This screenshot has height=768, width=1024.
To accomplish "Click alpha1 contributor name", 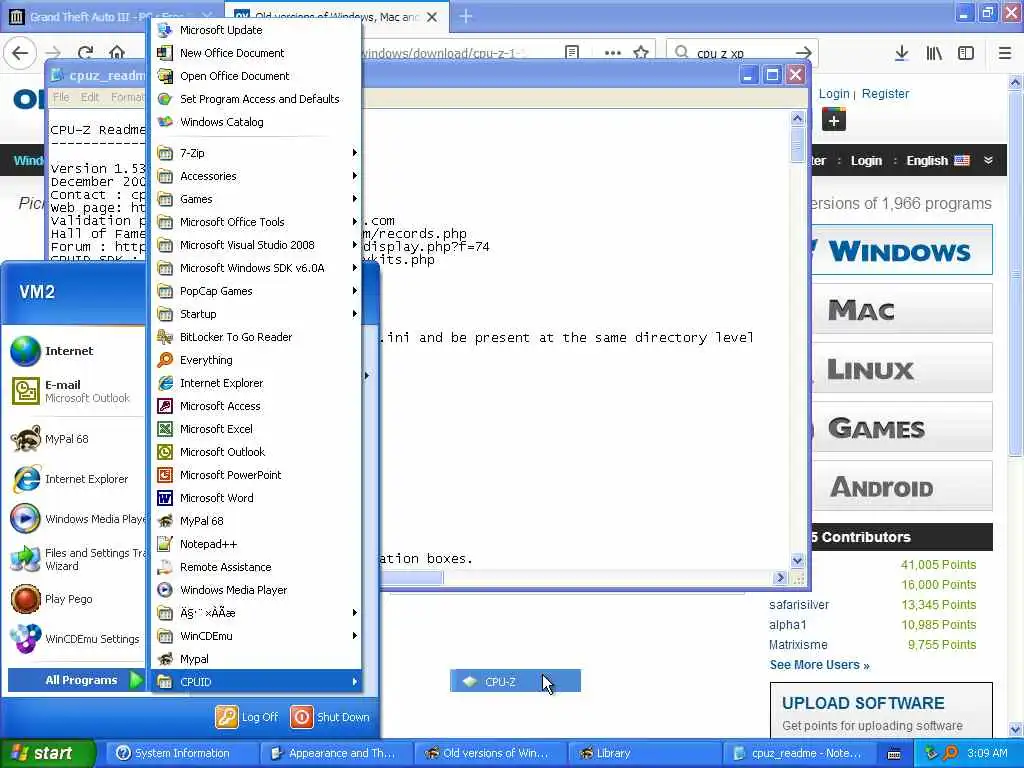I will [x=788, y=625].
